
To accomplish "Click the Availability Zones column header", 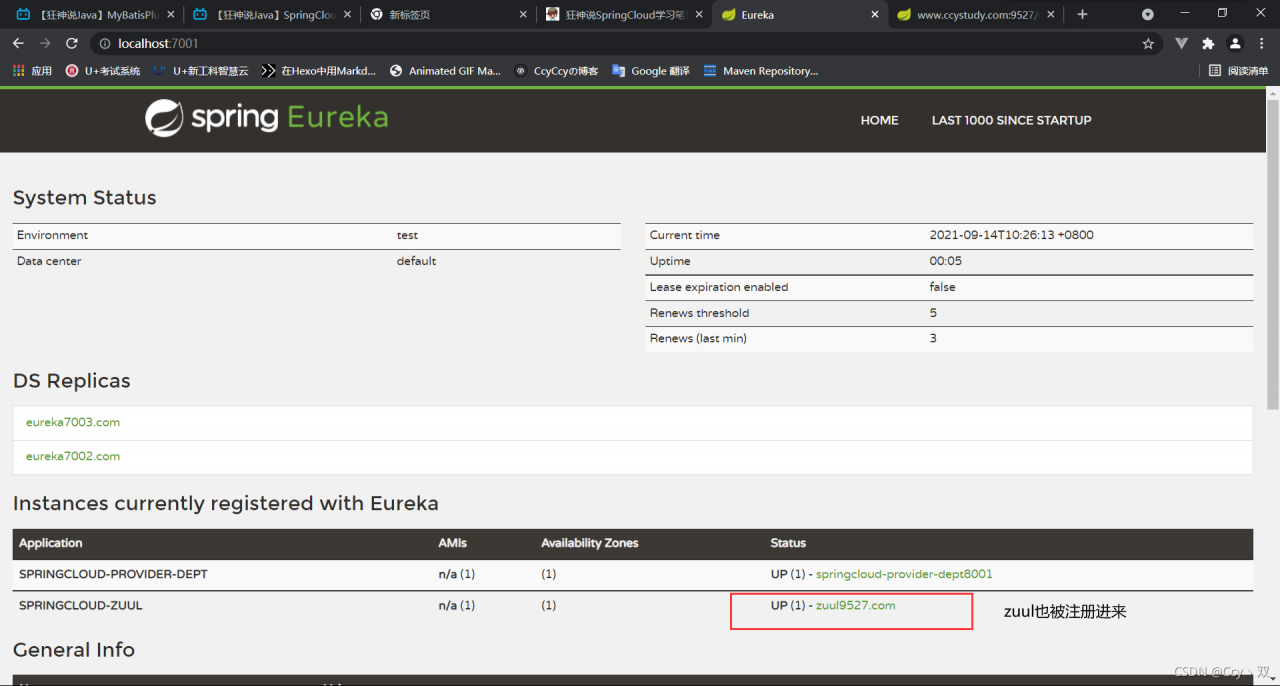I will point(589,543).
